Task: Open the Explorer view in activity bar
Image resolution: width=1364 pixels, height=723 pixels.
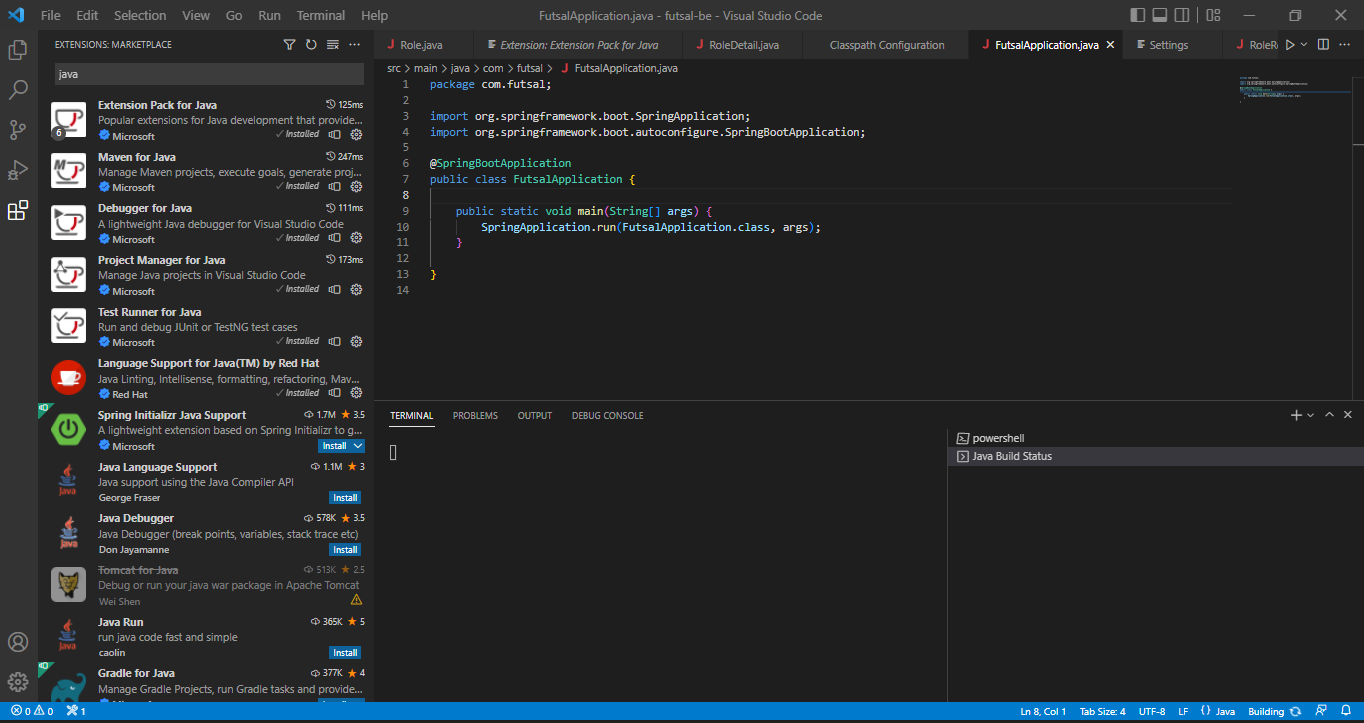Action: [18, 50]
